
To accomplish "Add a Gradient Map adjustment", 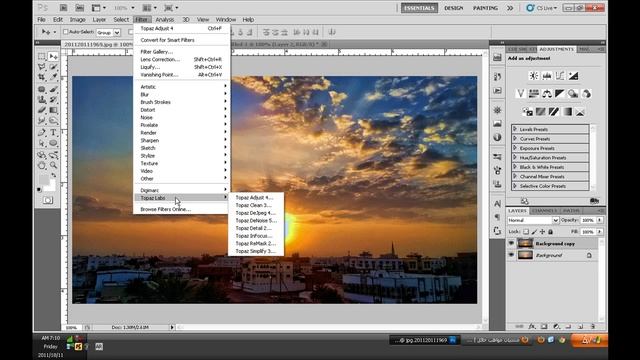I will tap(567, 112).
